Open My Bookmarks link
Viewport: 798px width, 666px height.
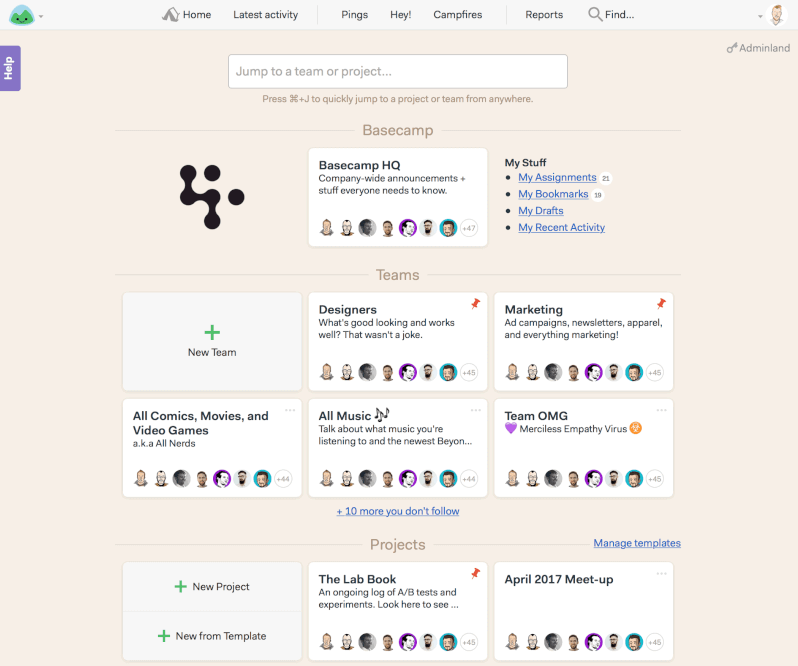[x=553, y=194]
